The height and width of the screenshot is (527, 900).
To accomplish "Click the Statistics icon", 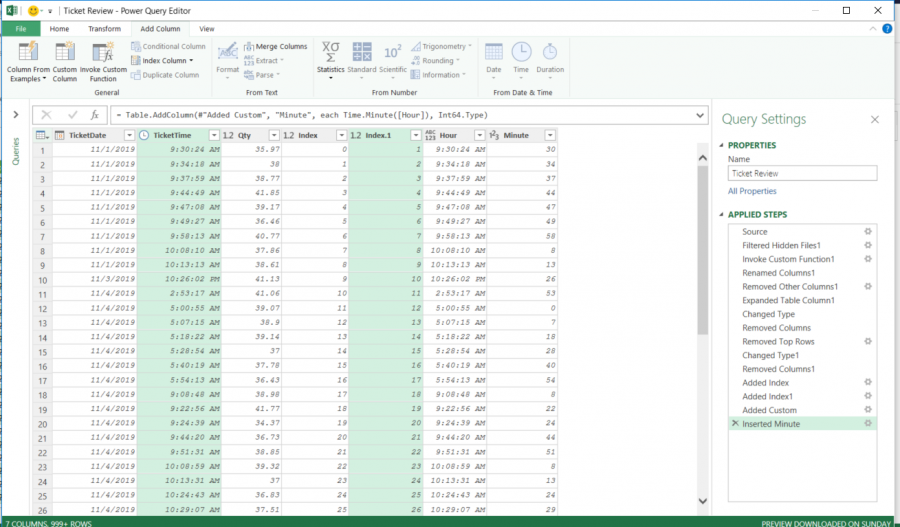I will [x=331, y=52].
